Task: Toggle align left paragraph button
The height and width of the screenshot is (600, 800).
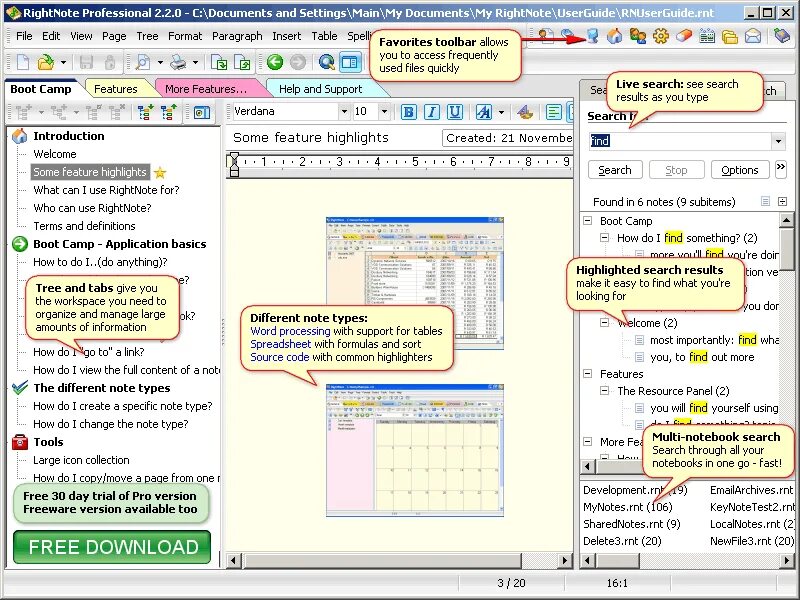Action: (x=554, y=112)
